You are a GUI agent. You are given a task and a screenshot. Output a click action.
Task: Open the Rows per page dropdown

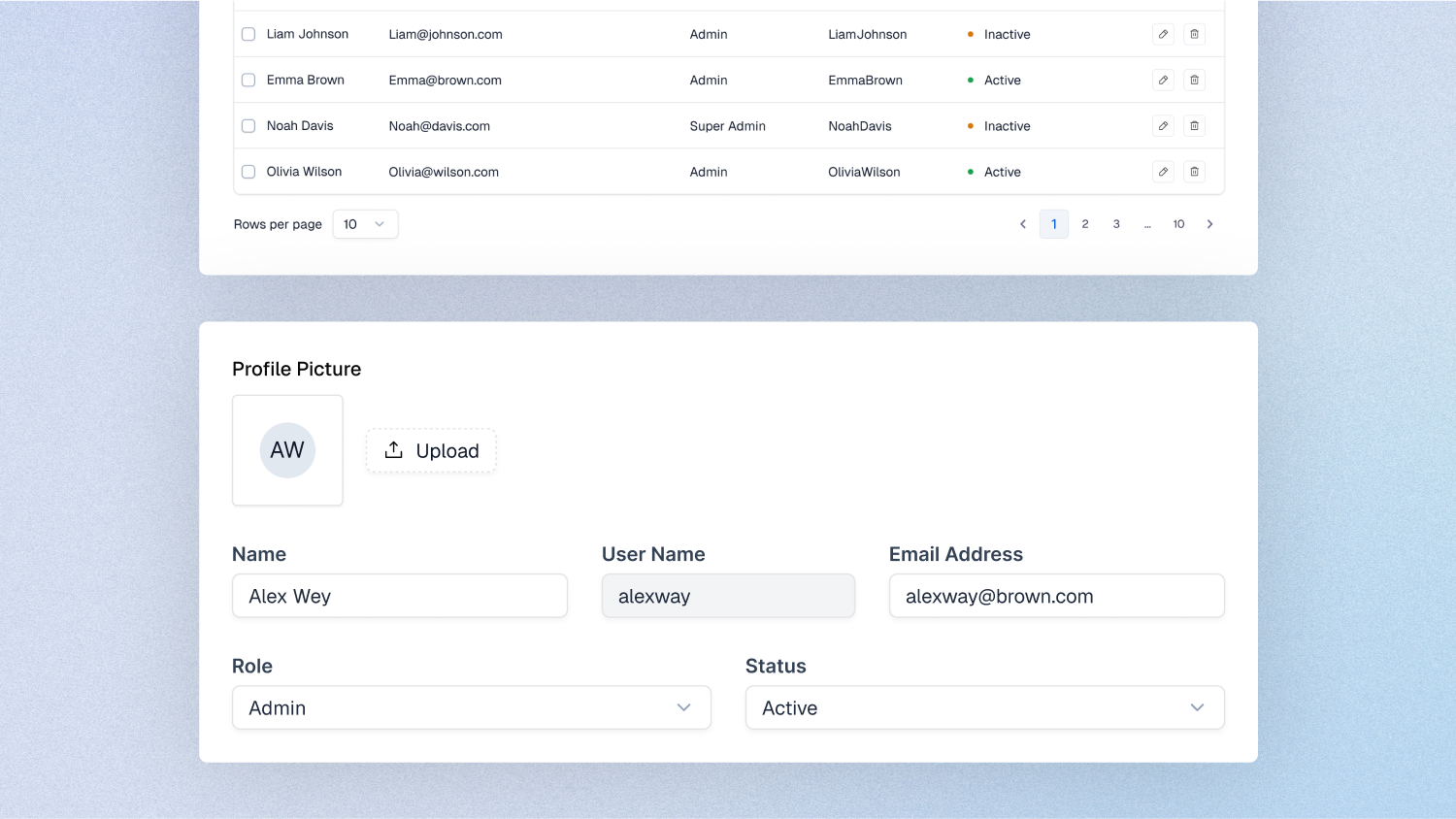click(365, 224)
